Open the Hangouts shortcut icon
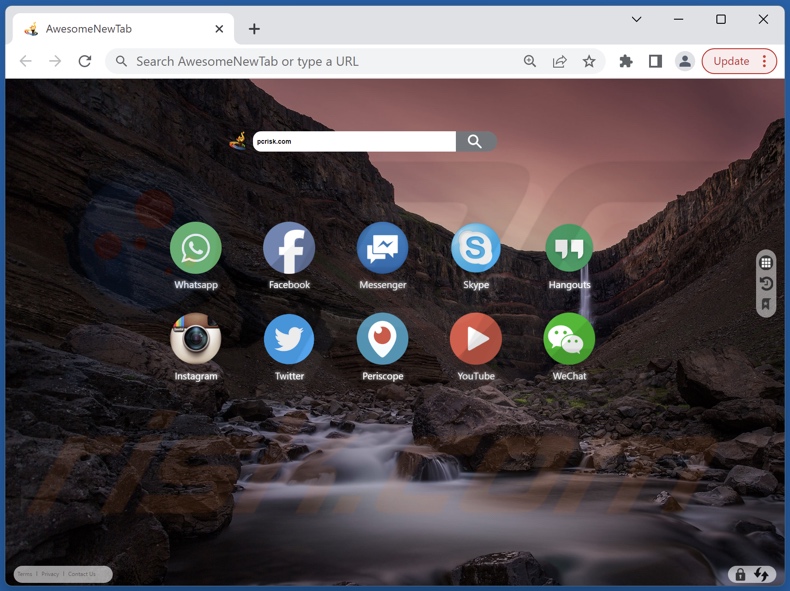Screen dimensions: 790x591 (569, 248)
